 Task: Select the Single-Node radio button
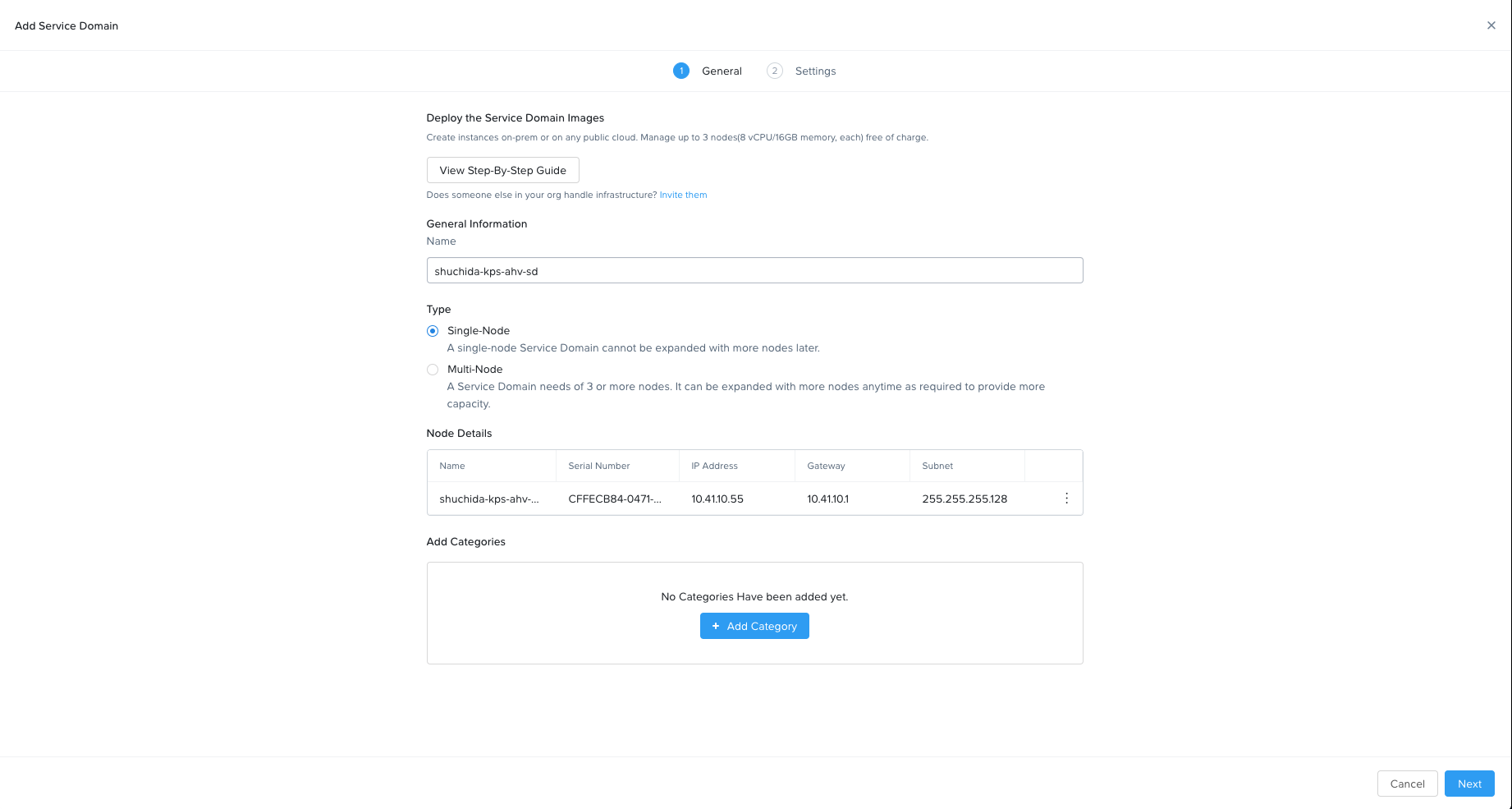[x=433, y=331]
